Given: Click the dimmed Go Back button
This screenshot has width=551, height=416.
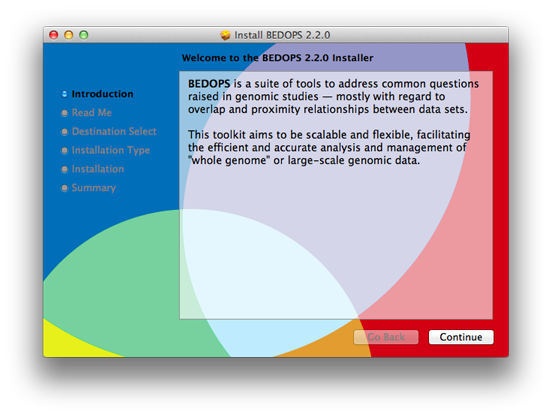Looking at the screenshot, I should (386, 337).
